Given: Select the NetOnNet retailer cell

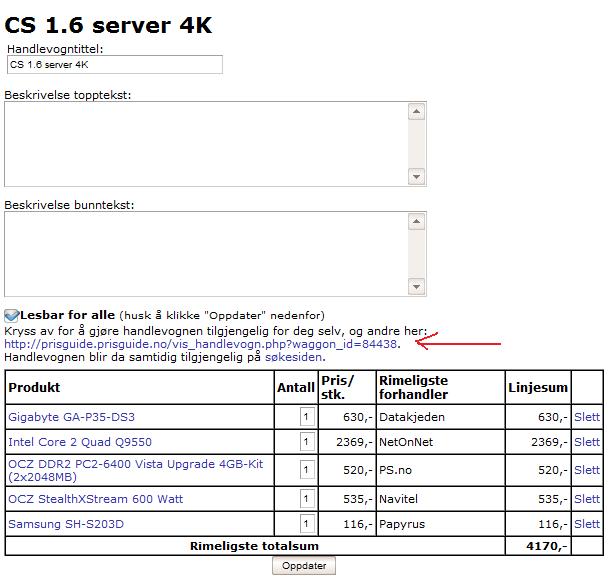Looking at the screenshot, I should point(440,442).
